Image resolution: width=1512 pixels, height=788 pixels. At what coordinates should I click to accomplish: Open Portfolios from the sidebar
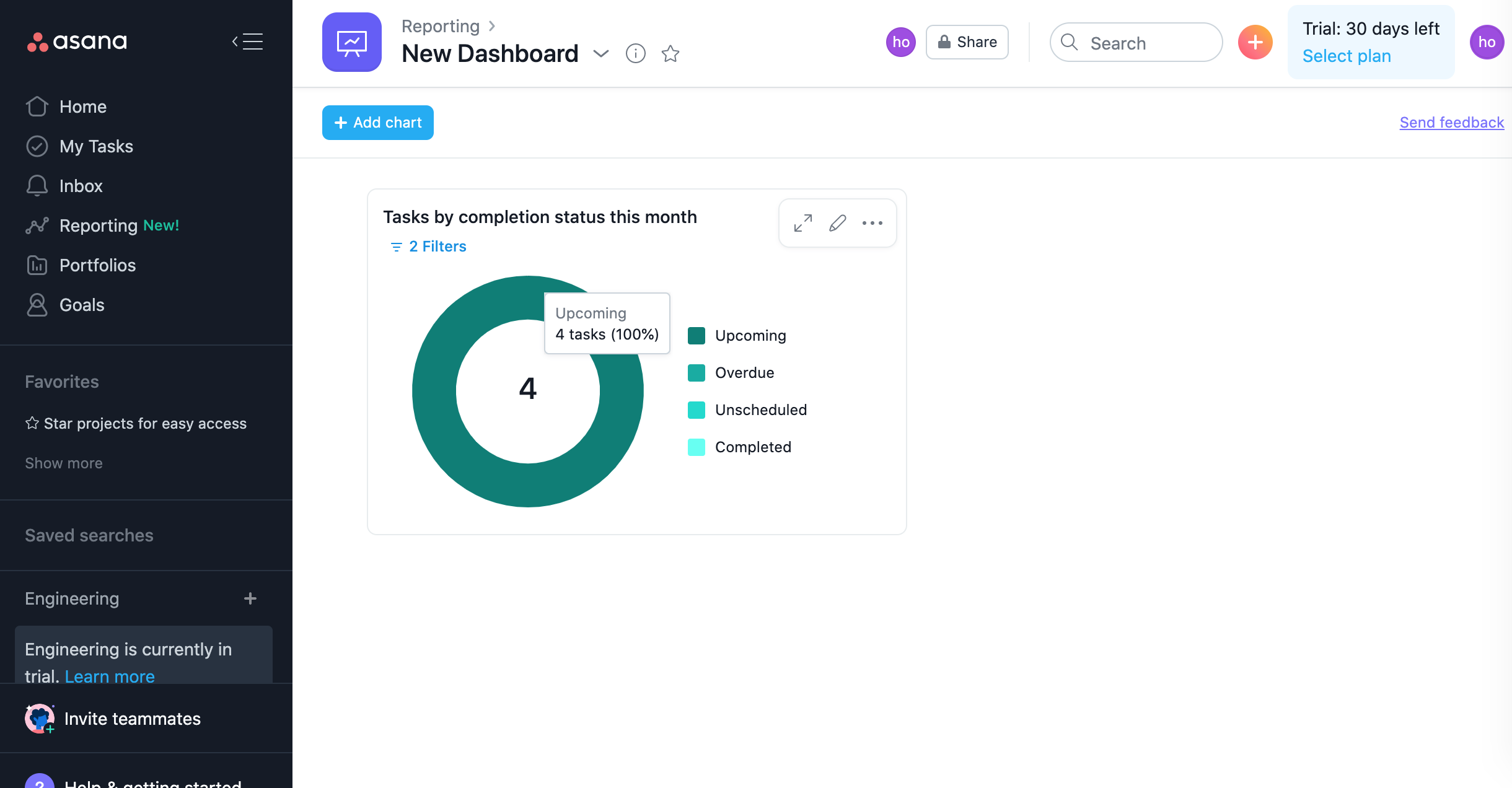coord(97,265)
